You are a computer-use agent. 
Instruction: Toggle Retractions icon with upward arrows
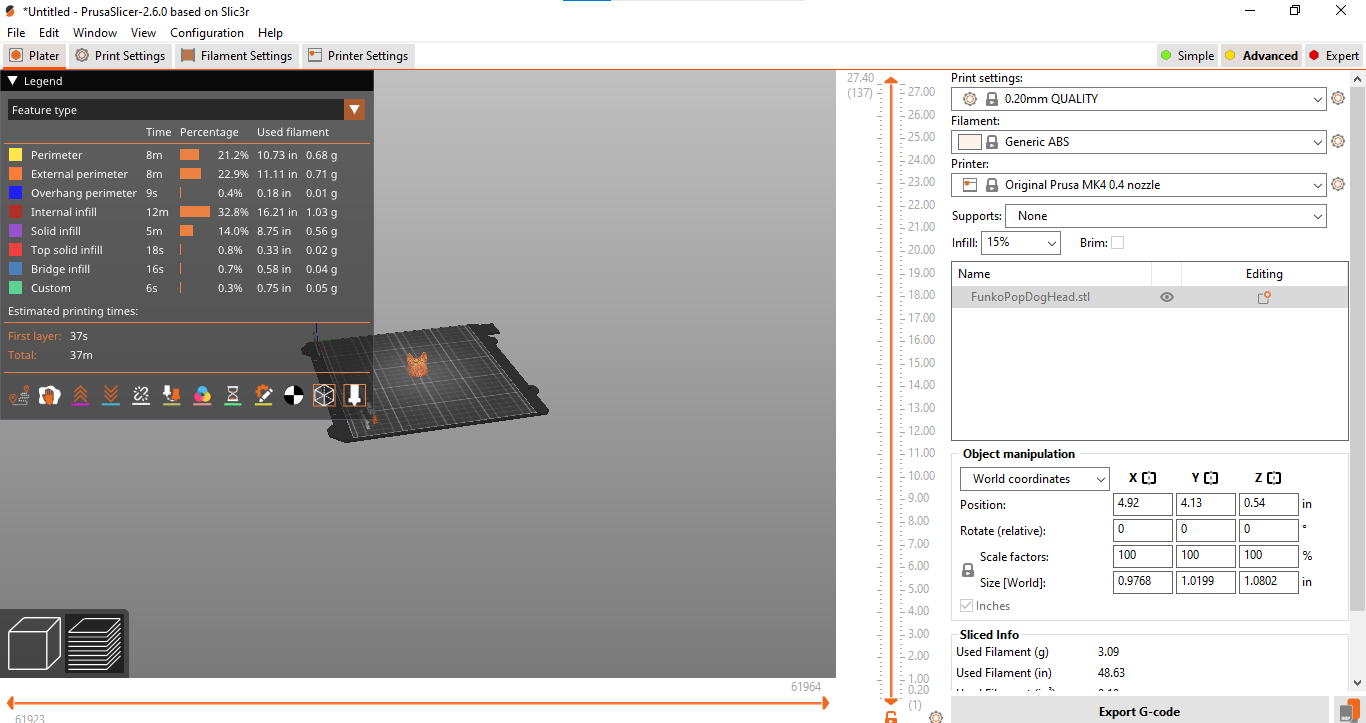(x=81, y=395)
